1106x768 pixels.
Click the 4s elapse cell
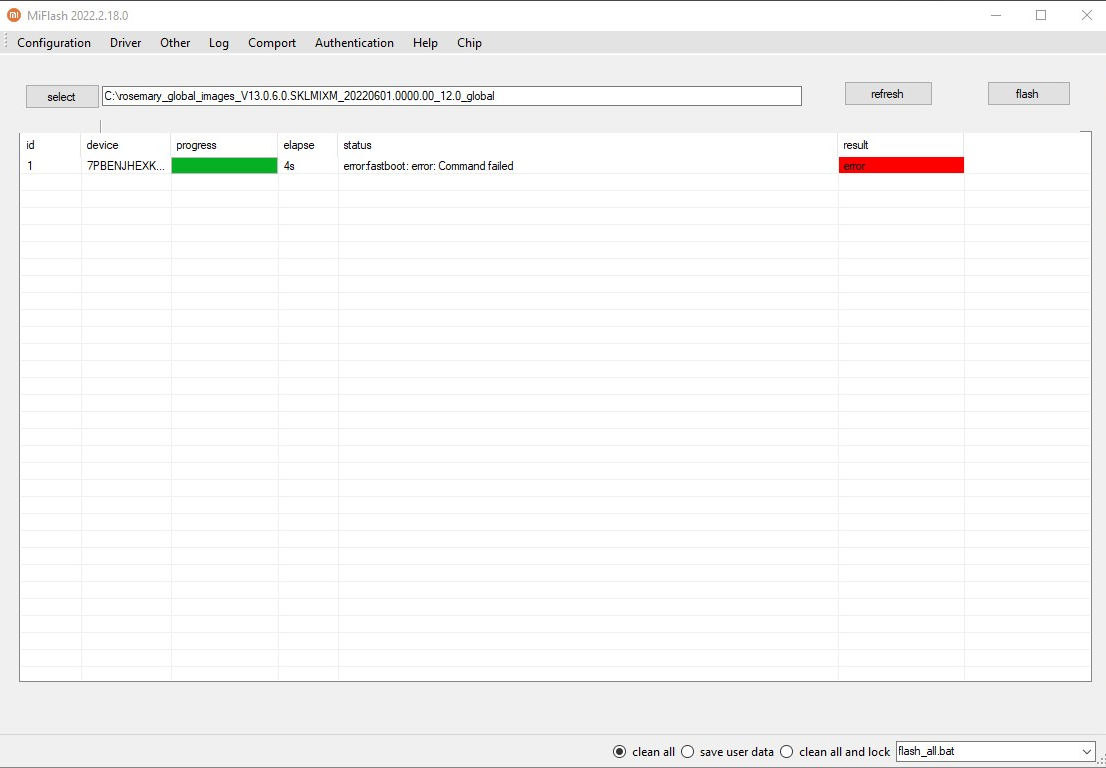[x=308, y=166]
